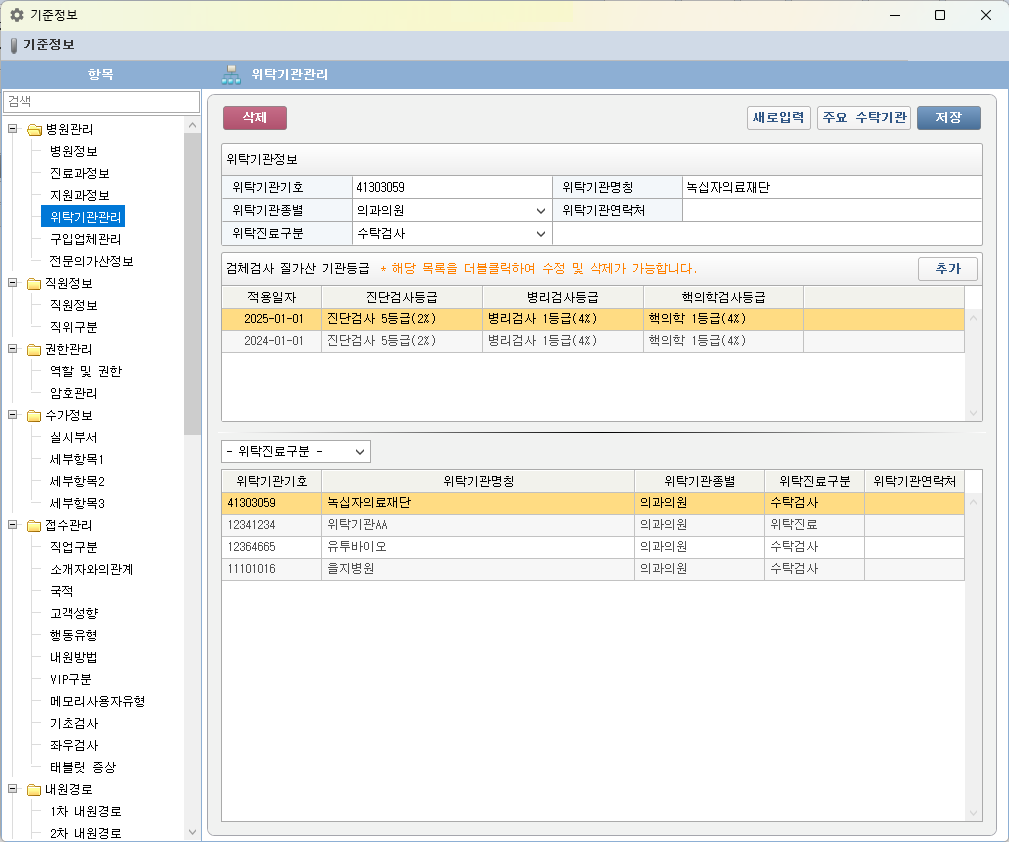The width and height of the screenshot is (1009, 842).
Task: Click the 접수관리 folder icon
Action: point(34,525)
